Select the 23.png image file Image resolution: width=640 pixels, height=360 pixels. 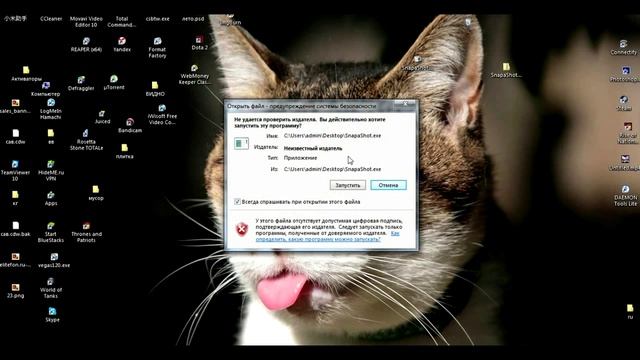coord(15,291)
